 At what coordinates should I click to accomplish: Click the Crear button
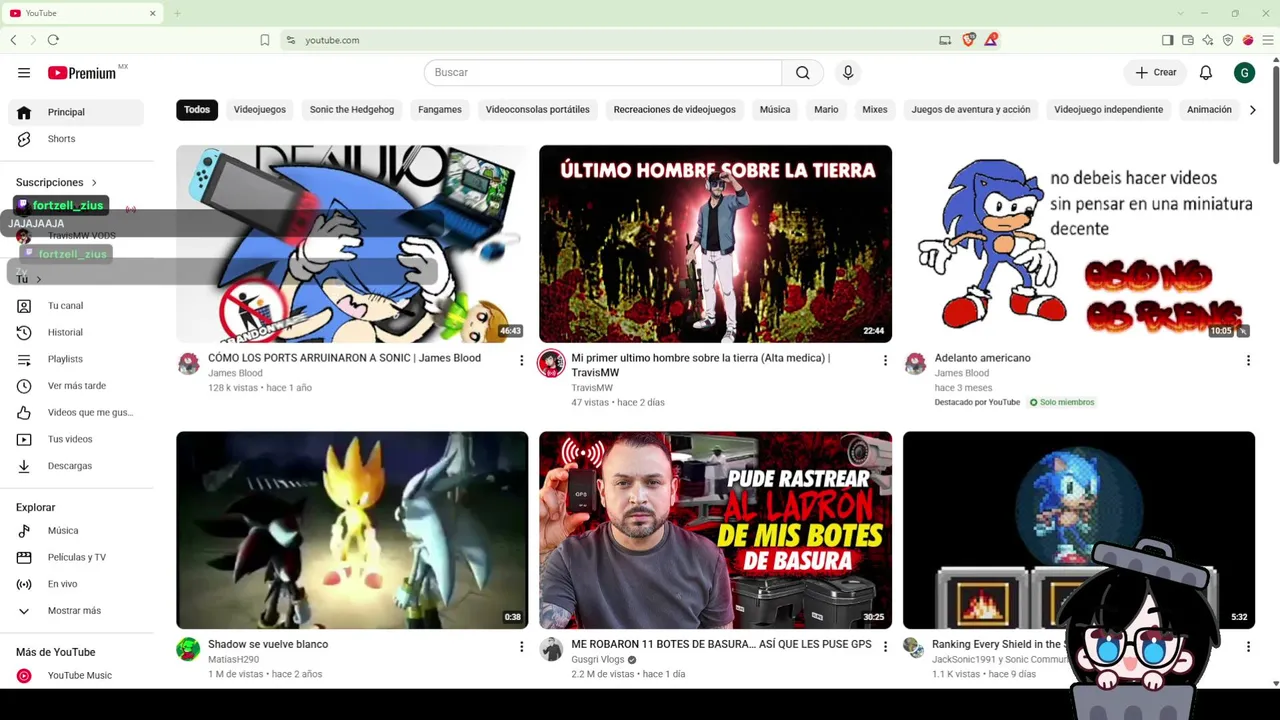click(x=1156, y=73)
